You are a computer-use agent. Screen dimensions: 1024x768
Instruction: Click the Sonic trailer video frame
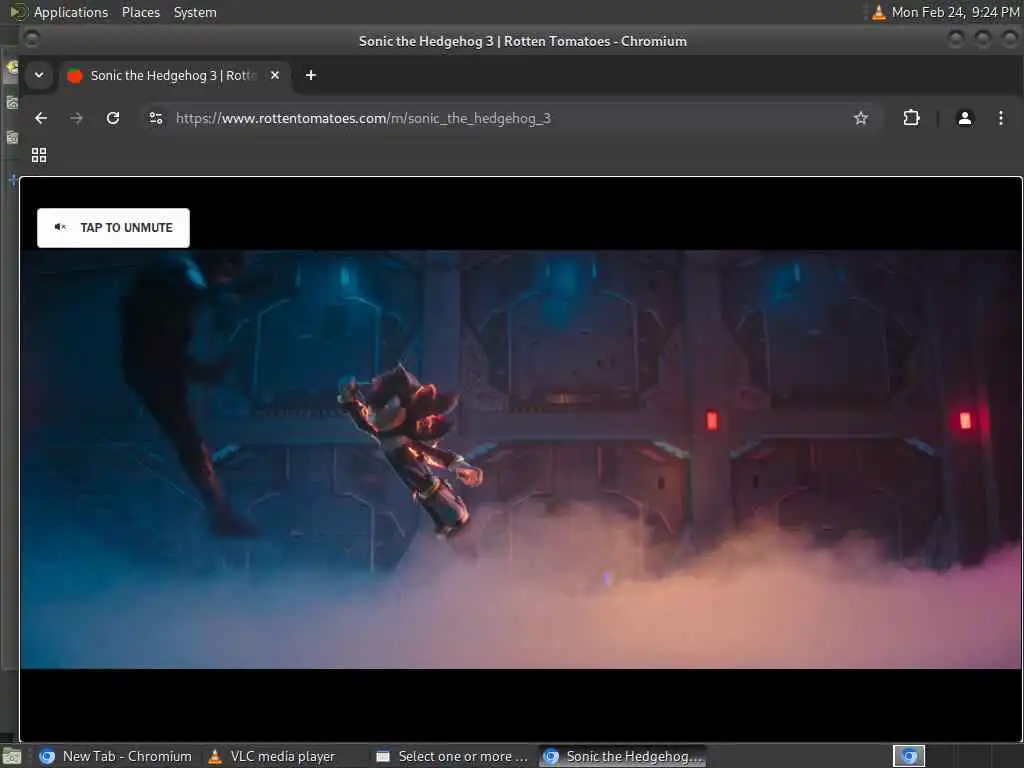point(520,459)
